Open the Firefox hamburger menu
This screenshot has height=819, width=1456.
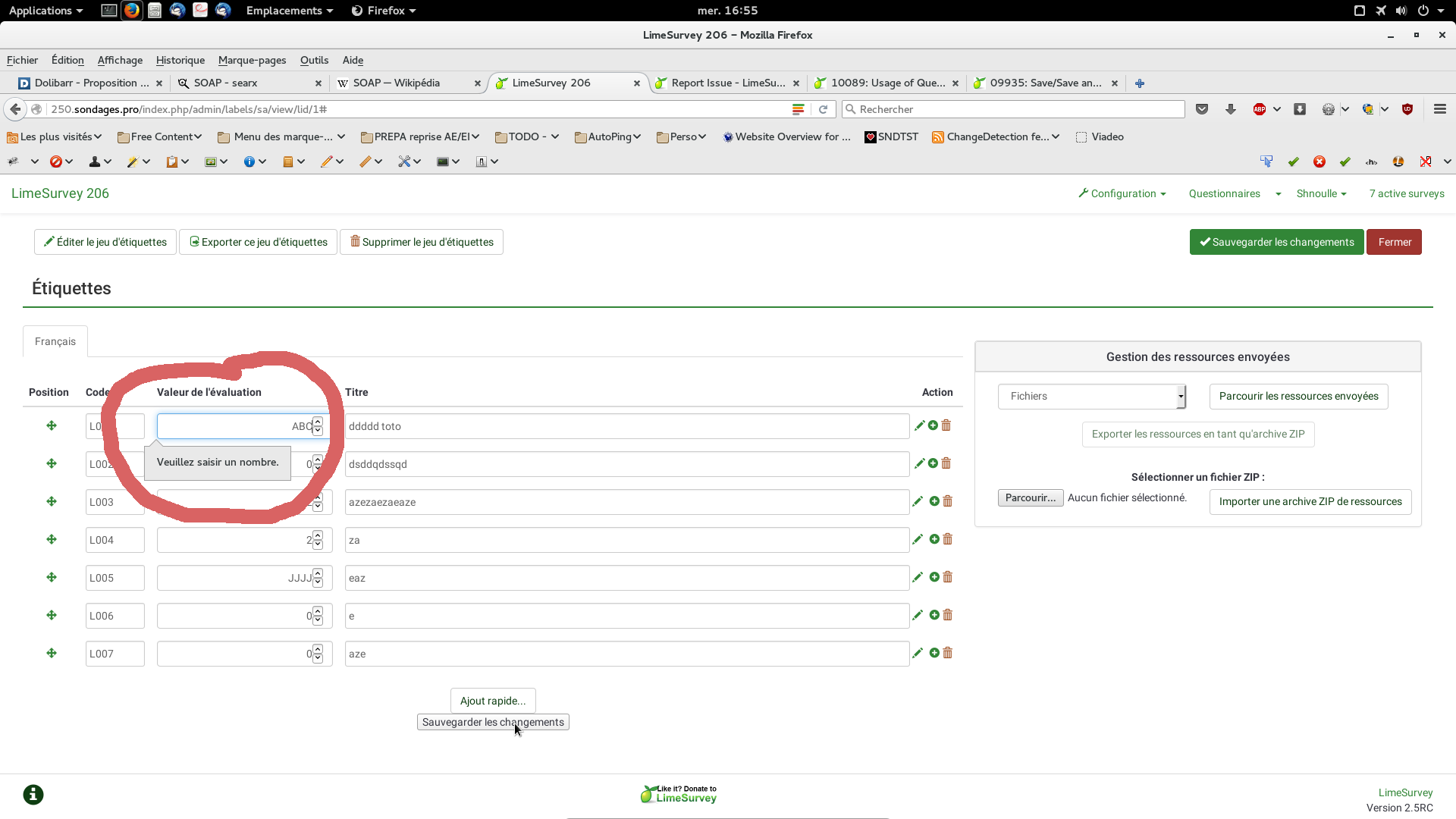(1439, 109)
